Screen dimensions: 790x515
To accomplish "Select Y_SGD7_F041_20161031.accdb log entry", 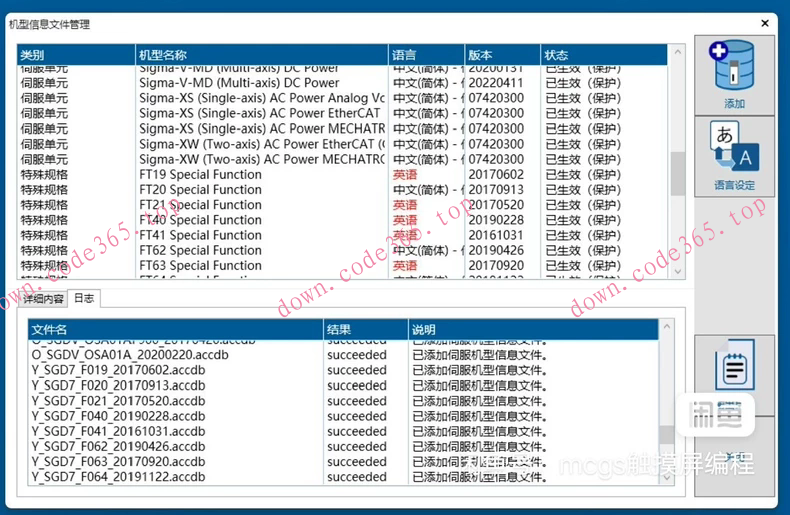I will pyautogui.click(x=343, y=431).
